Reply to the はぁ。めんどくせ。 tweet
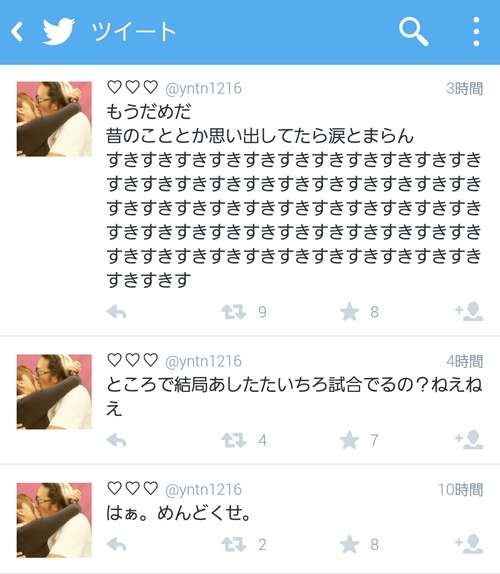This screenshot has width=500, height=574. click(116, 544)
